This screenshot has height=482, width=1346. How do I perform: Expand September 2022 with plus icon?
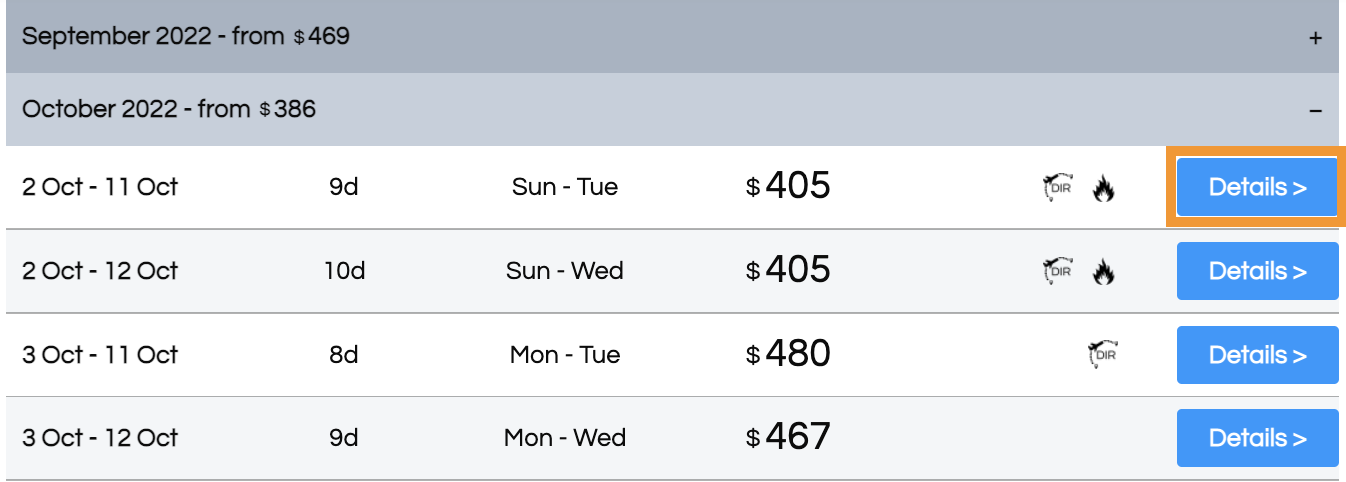tap(1315, 38)
